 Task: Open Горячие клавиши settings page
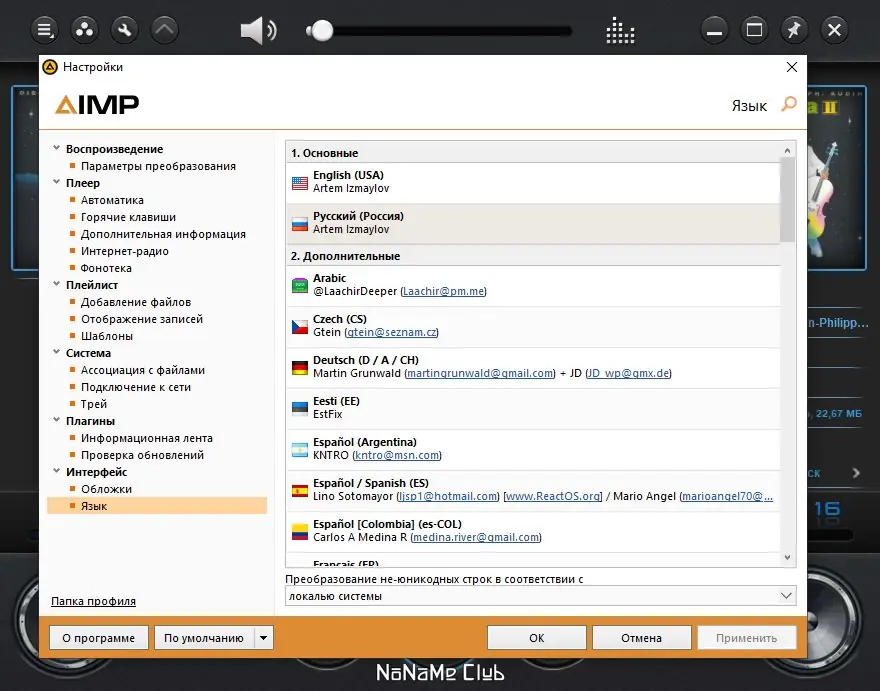point(129,217)
